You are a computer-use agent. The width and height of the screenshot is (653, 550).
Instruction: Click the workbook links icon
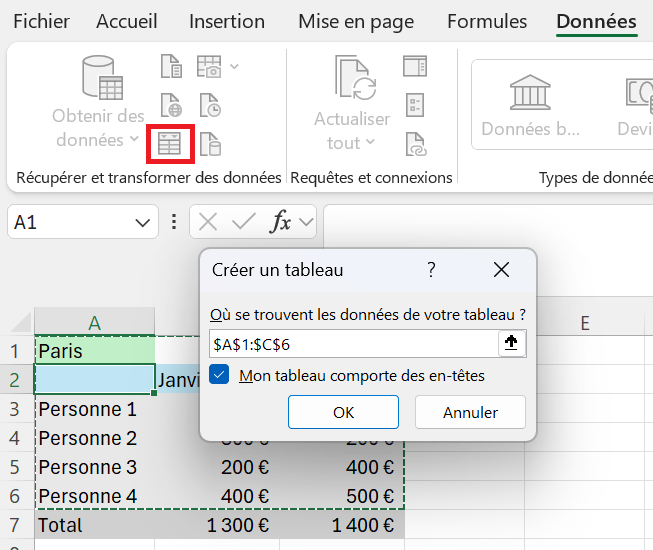(415, 145)
